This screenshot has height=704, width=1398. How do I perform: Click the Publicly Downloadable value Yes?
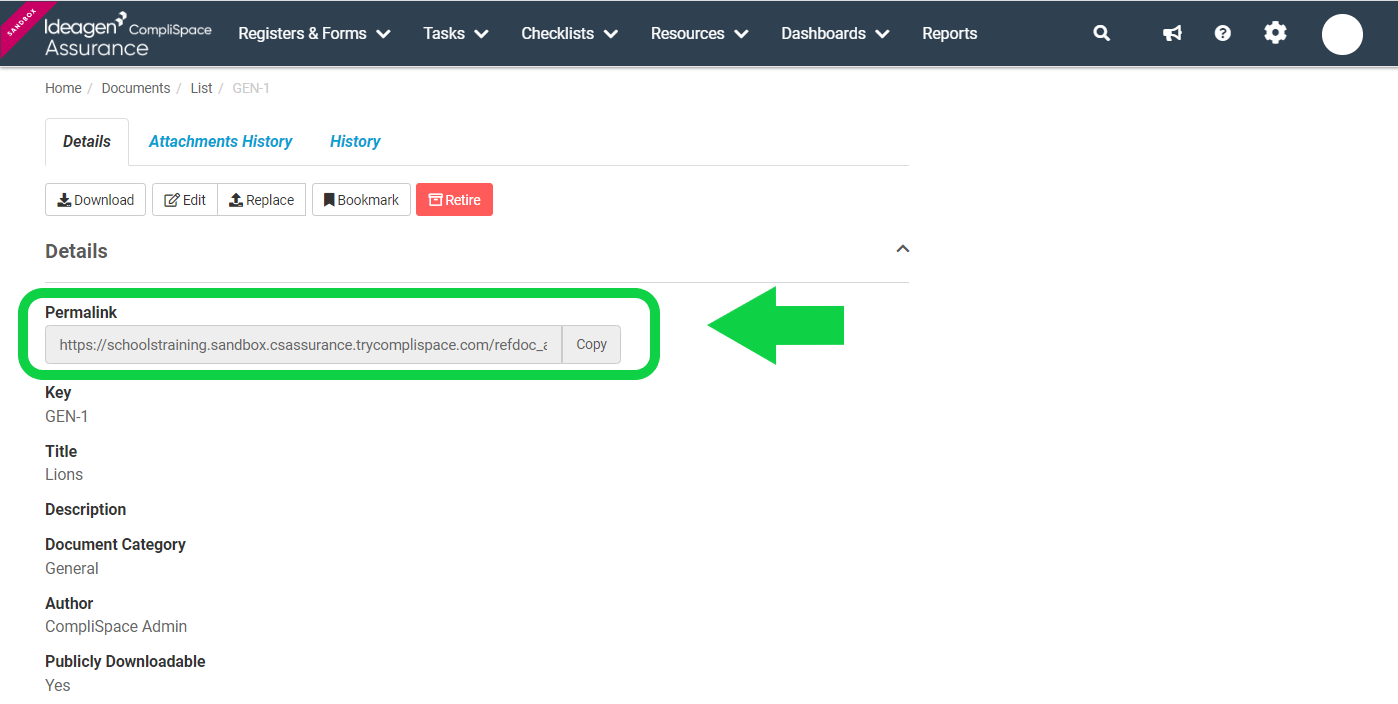[x=58, y=685]
